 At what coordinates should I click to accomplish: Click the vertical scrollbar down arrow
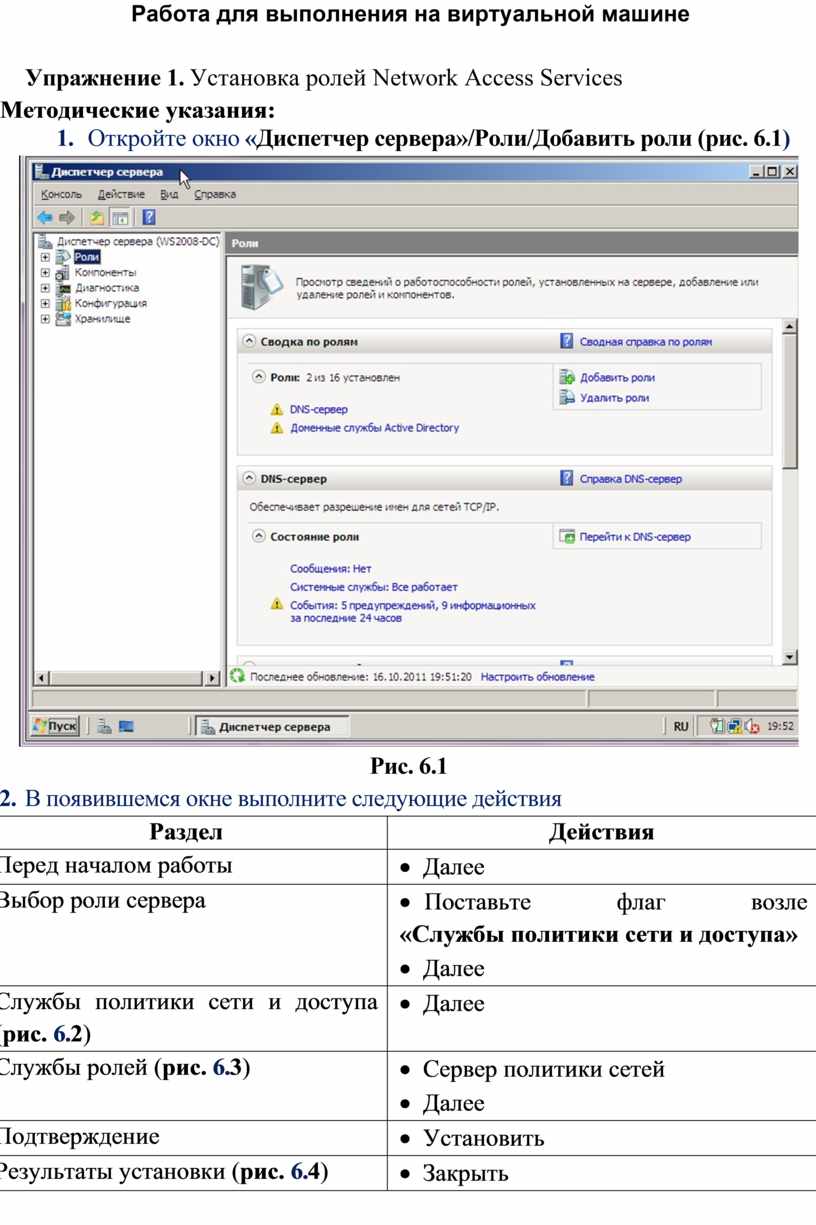point(789,657)
